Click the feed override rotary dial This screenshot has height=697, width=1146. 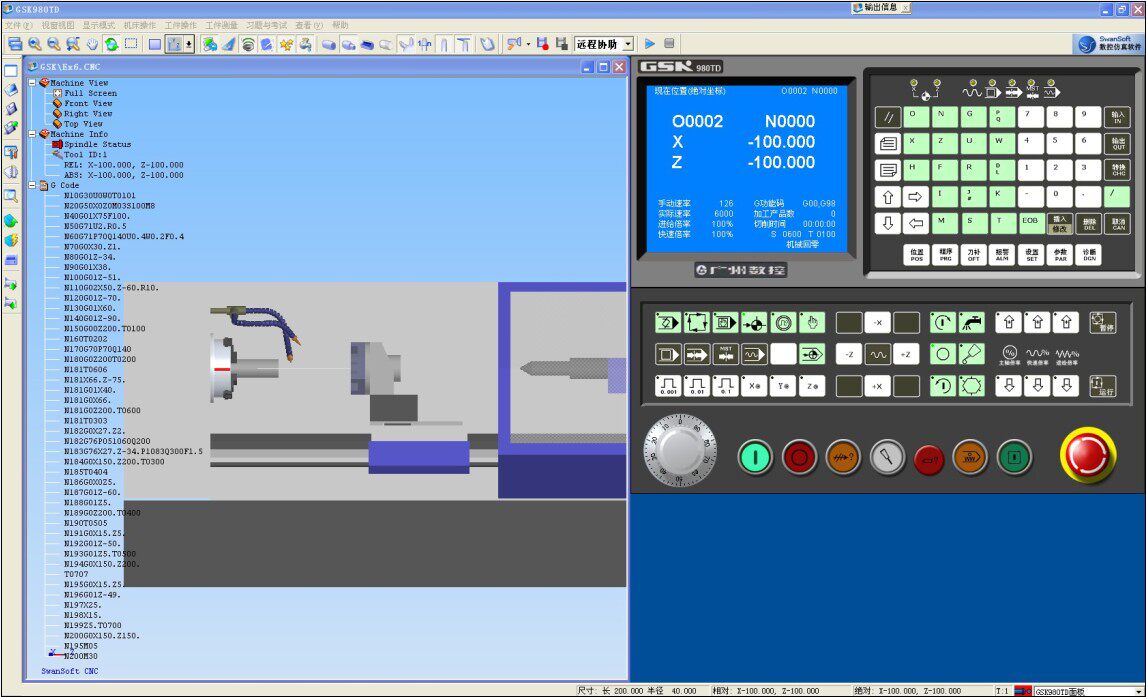point(680,451)
